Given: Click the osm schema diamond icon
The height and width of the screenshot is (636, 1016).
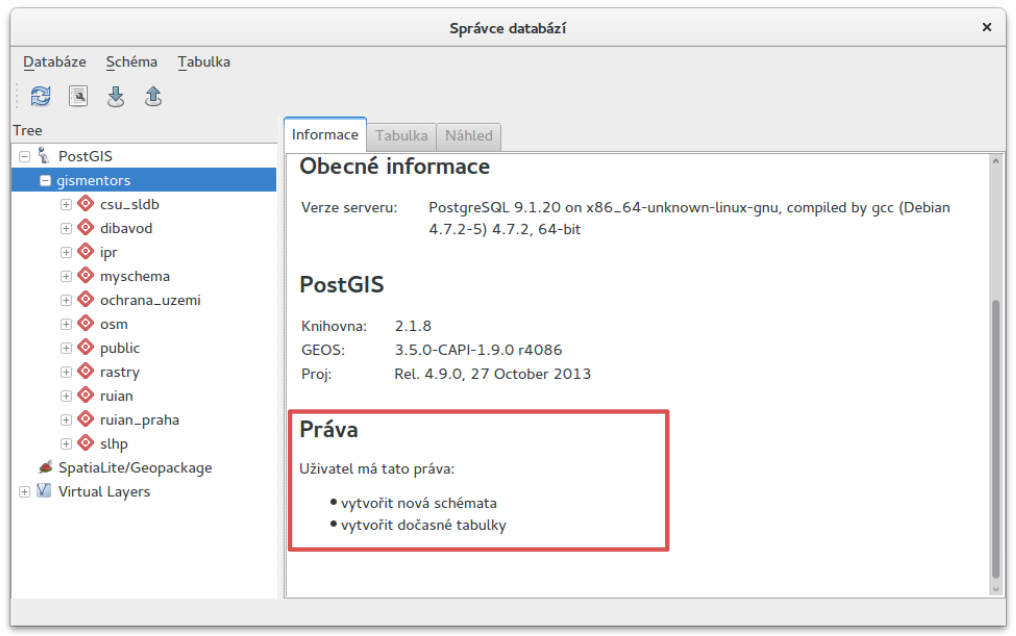Looking at the screenshot, I should [x=86, y=324].
